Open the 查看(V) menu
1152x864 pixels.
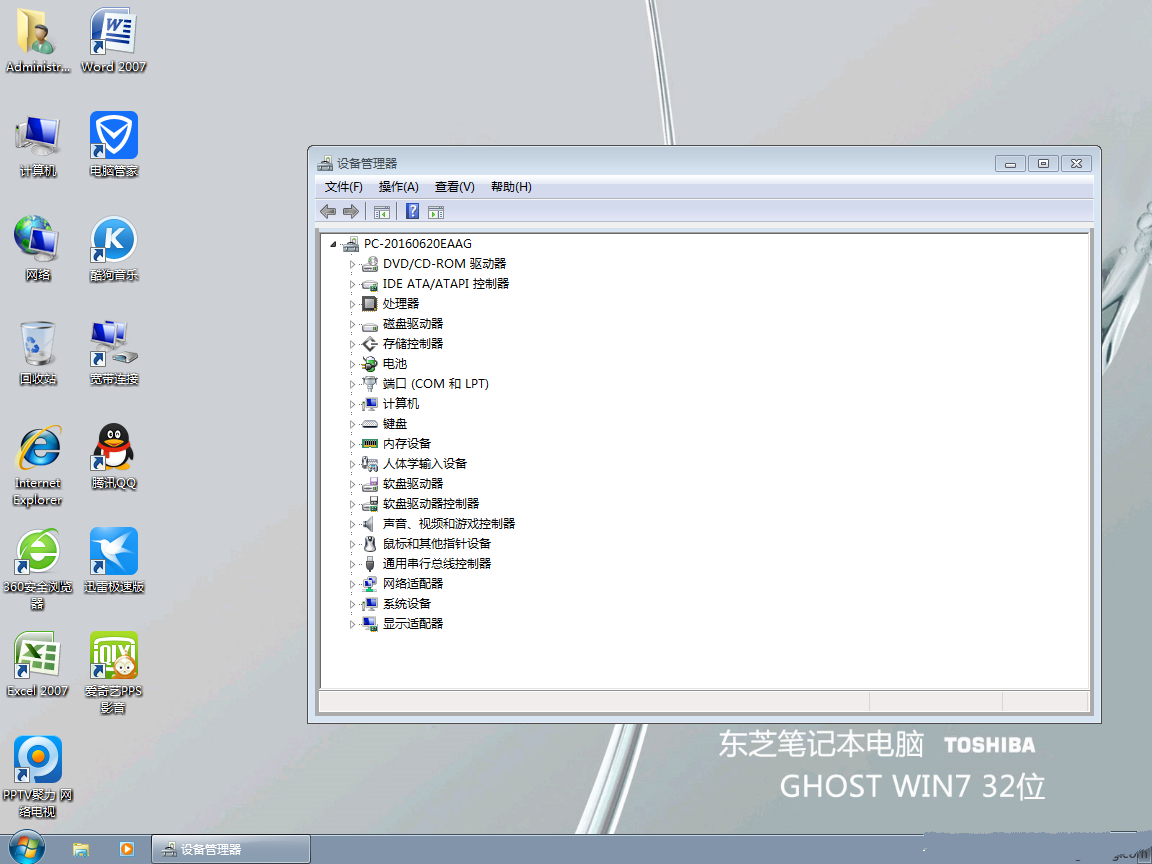point(454,187)
